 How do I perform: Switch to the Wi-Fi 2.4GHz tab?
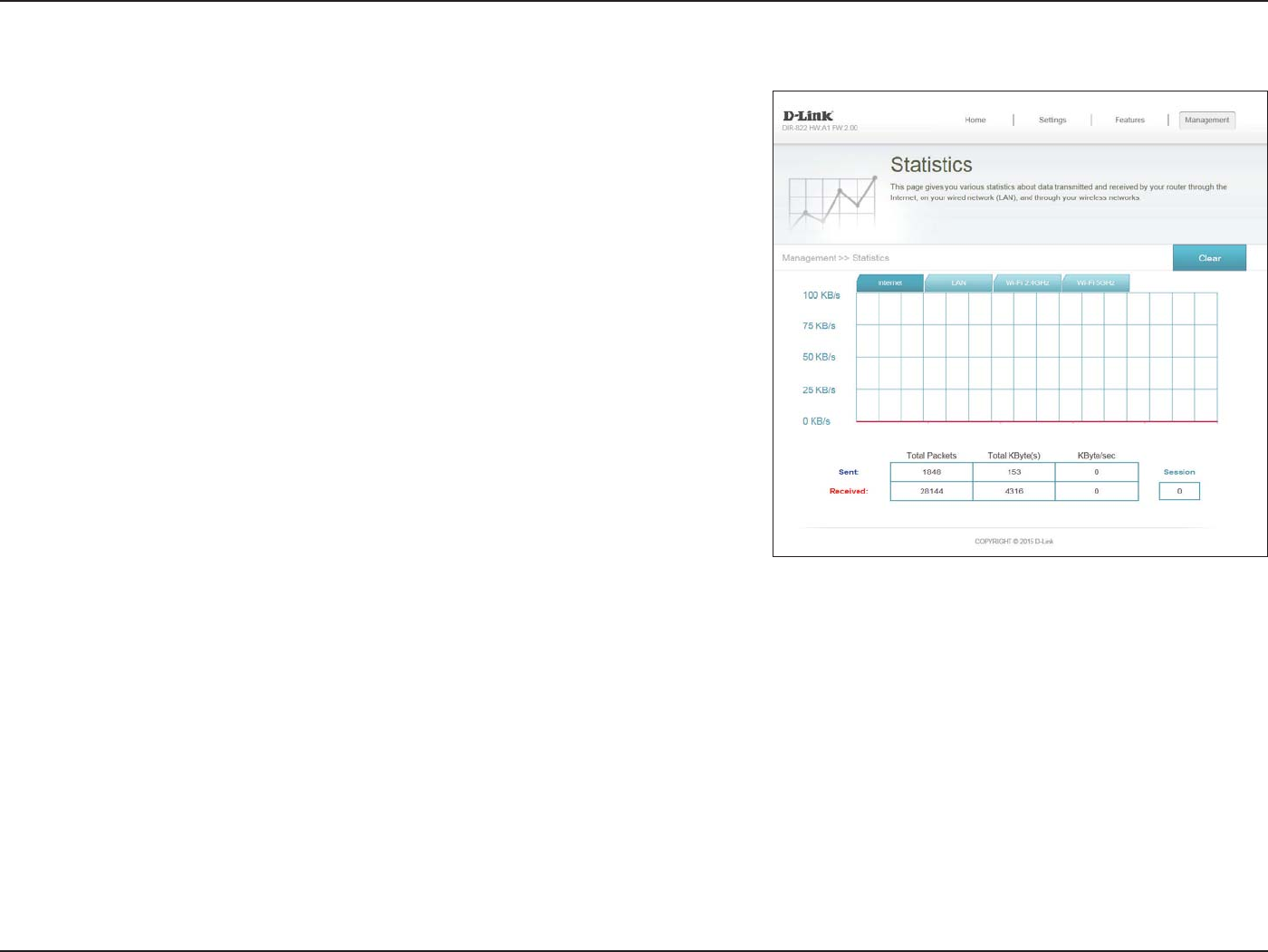(1027, 283)
